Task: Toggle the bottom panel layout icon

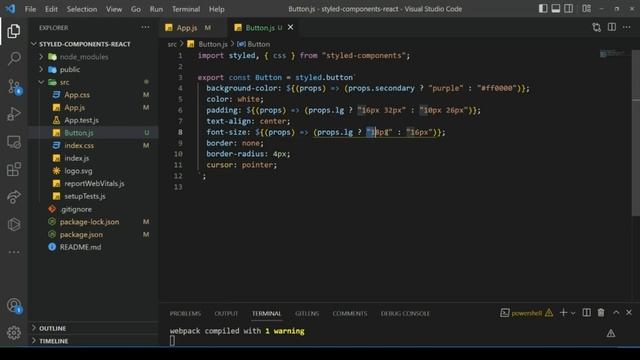Action: pyautogui.click(x=556, y=9)
